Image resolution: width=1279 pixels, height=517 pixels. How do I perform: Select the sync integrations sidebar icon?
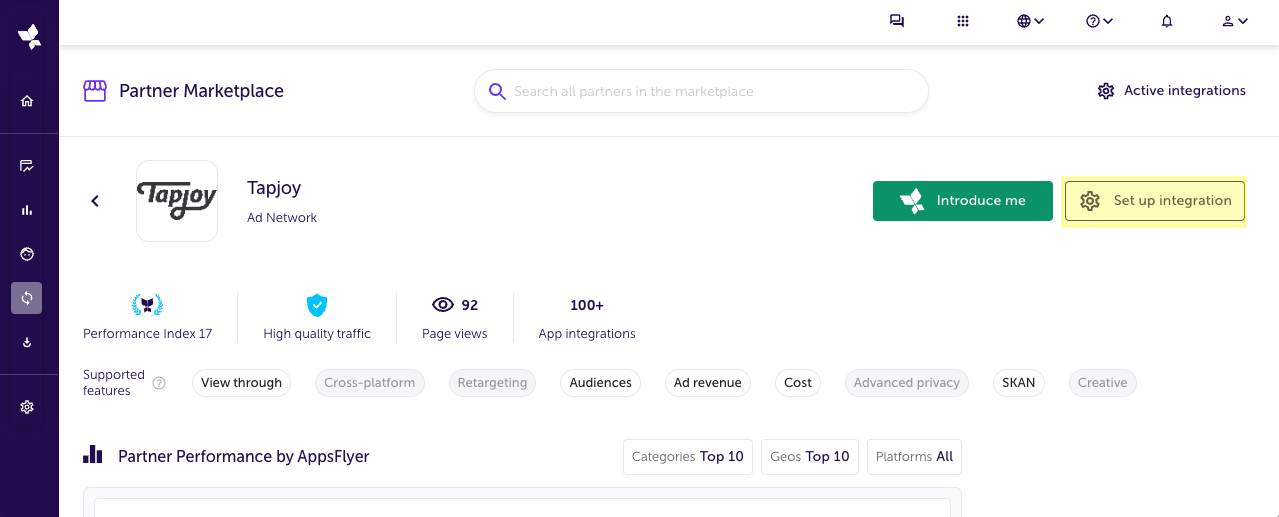click(27, 298)
